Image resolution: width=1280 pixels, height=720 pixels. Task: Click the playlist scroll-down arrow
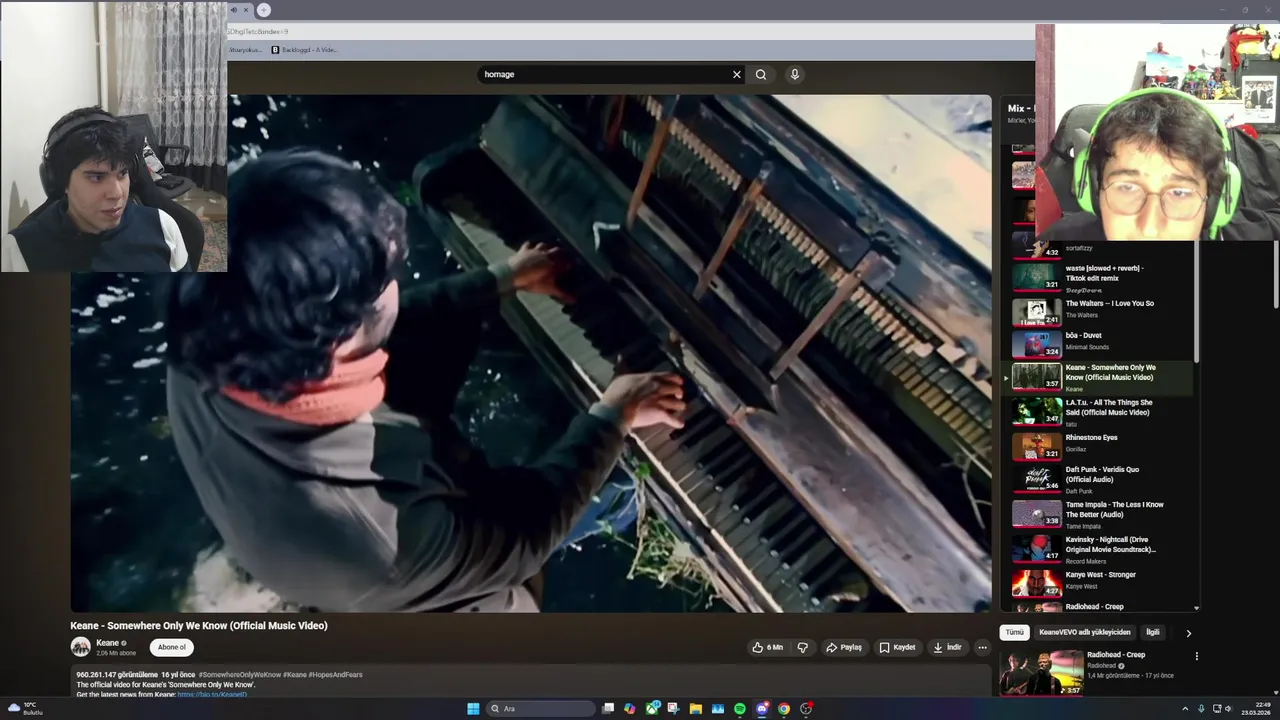click(x=1196, y=607)
